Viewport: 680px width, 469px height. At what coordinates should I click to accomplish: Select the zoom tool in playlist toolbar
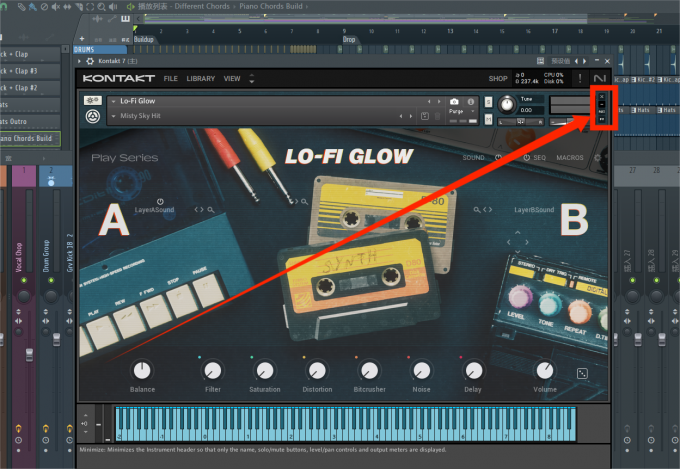[x=101, y=7]
